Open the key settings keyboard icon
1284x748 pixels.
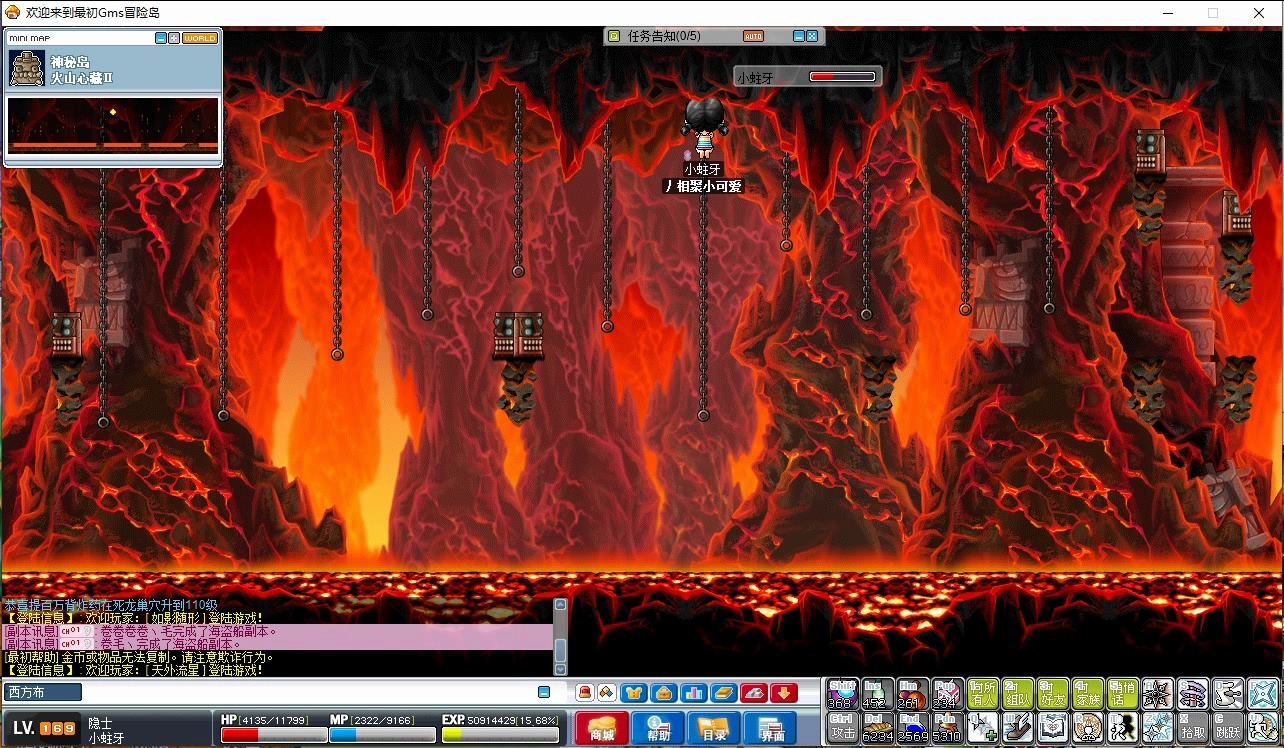(x=754, y=692)
